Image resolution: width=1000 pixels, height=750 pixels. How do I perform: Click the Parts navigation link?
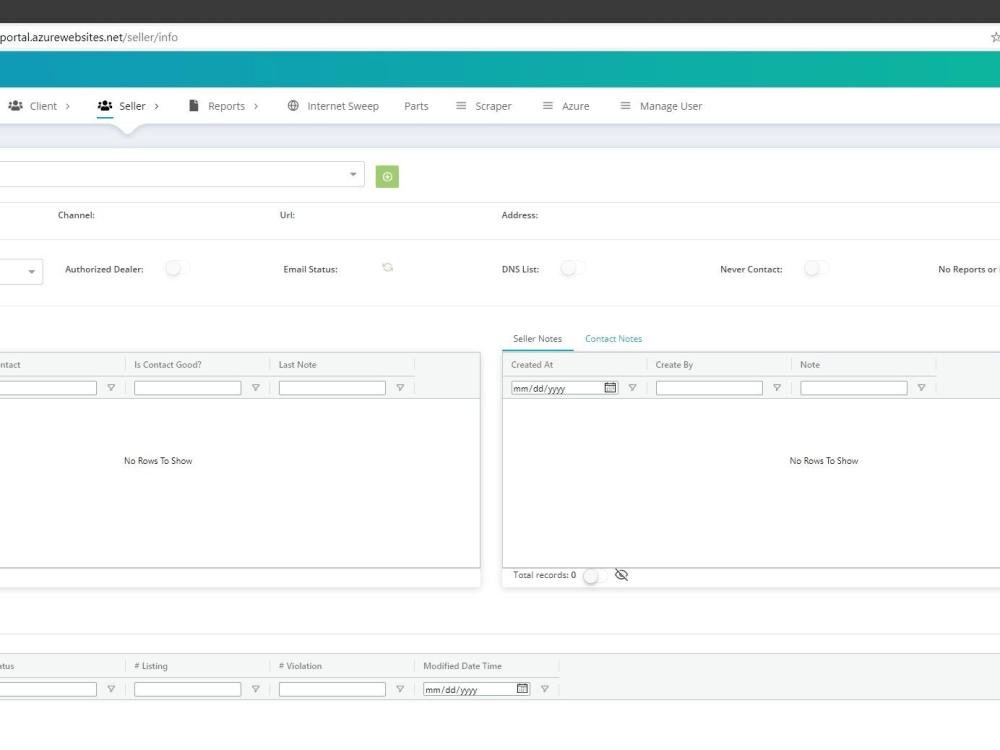tap(416, 105)
